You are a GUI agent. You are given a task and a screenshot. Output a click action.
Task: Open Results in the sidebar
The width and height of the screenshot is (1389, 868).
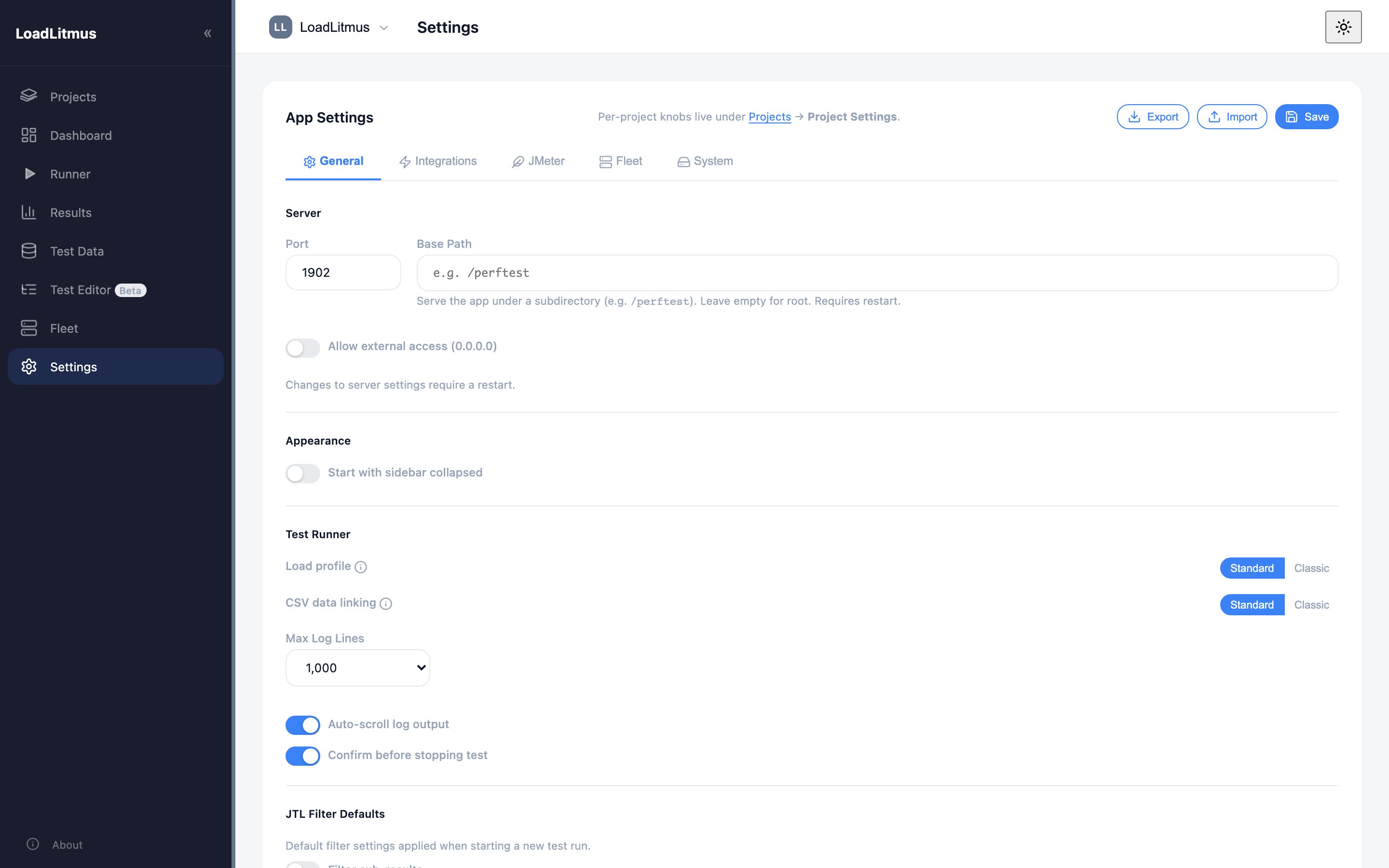(x=115, y=212)
